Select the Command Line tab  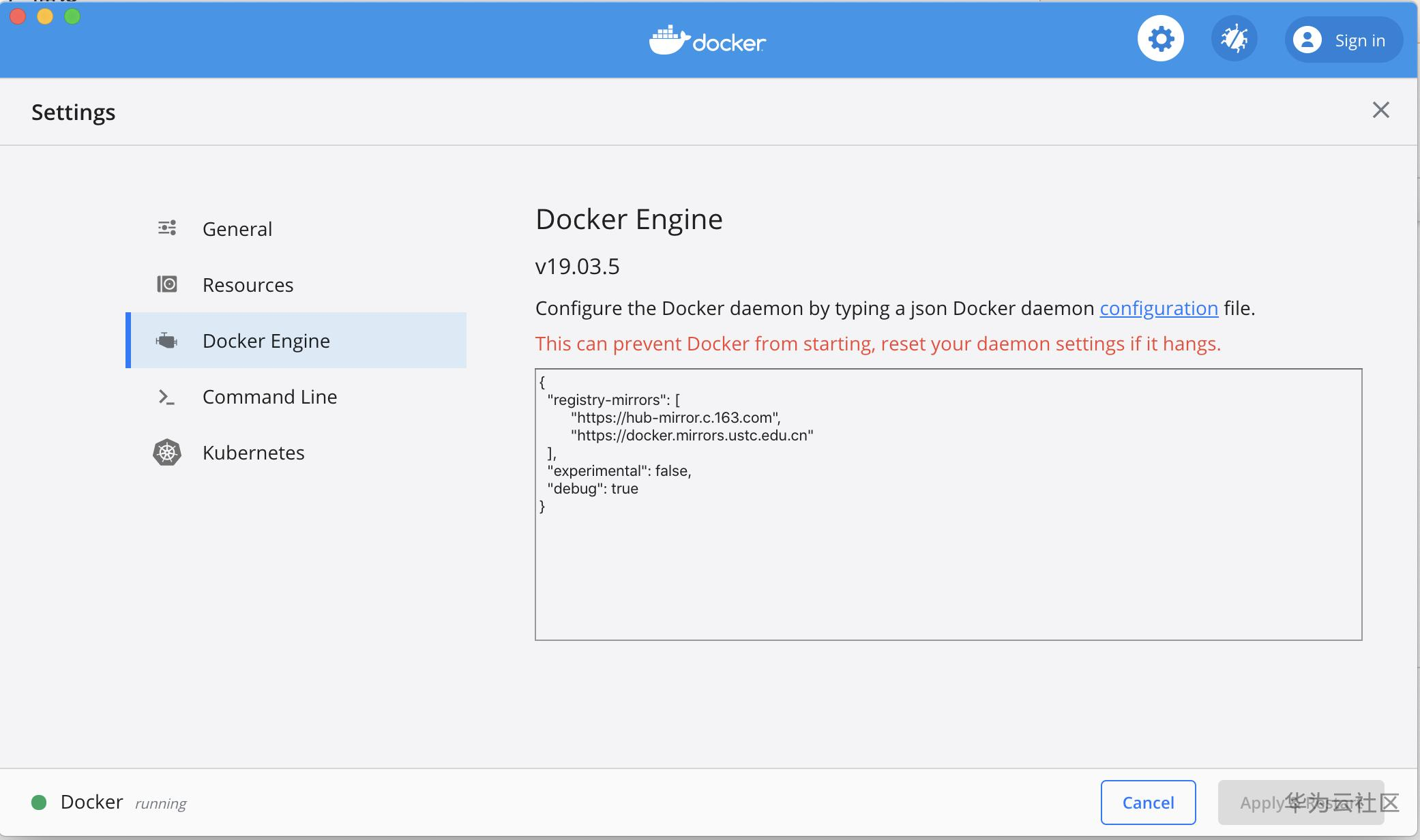click(269, 397)
